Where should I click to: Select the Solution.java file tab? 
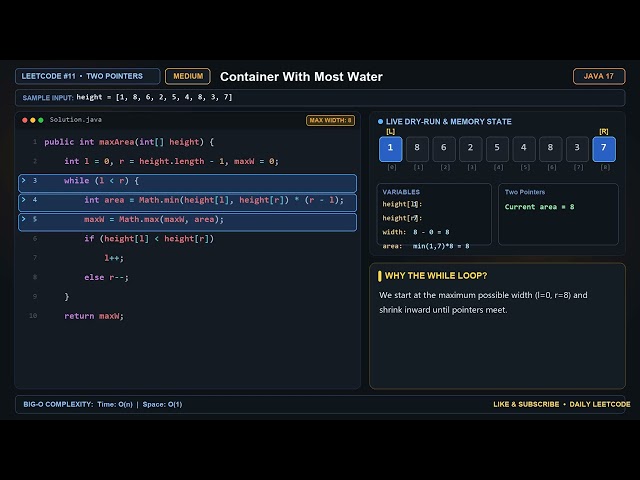click(x=76, y=120)
